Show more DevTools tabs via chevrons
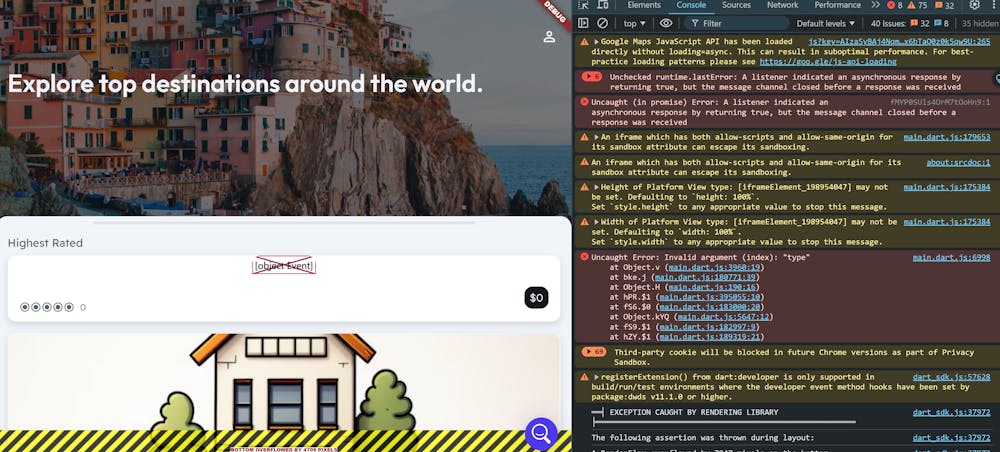This screenshot has width=1000, height=452. pyautogui.click(x=875, y=5)
